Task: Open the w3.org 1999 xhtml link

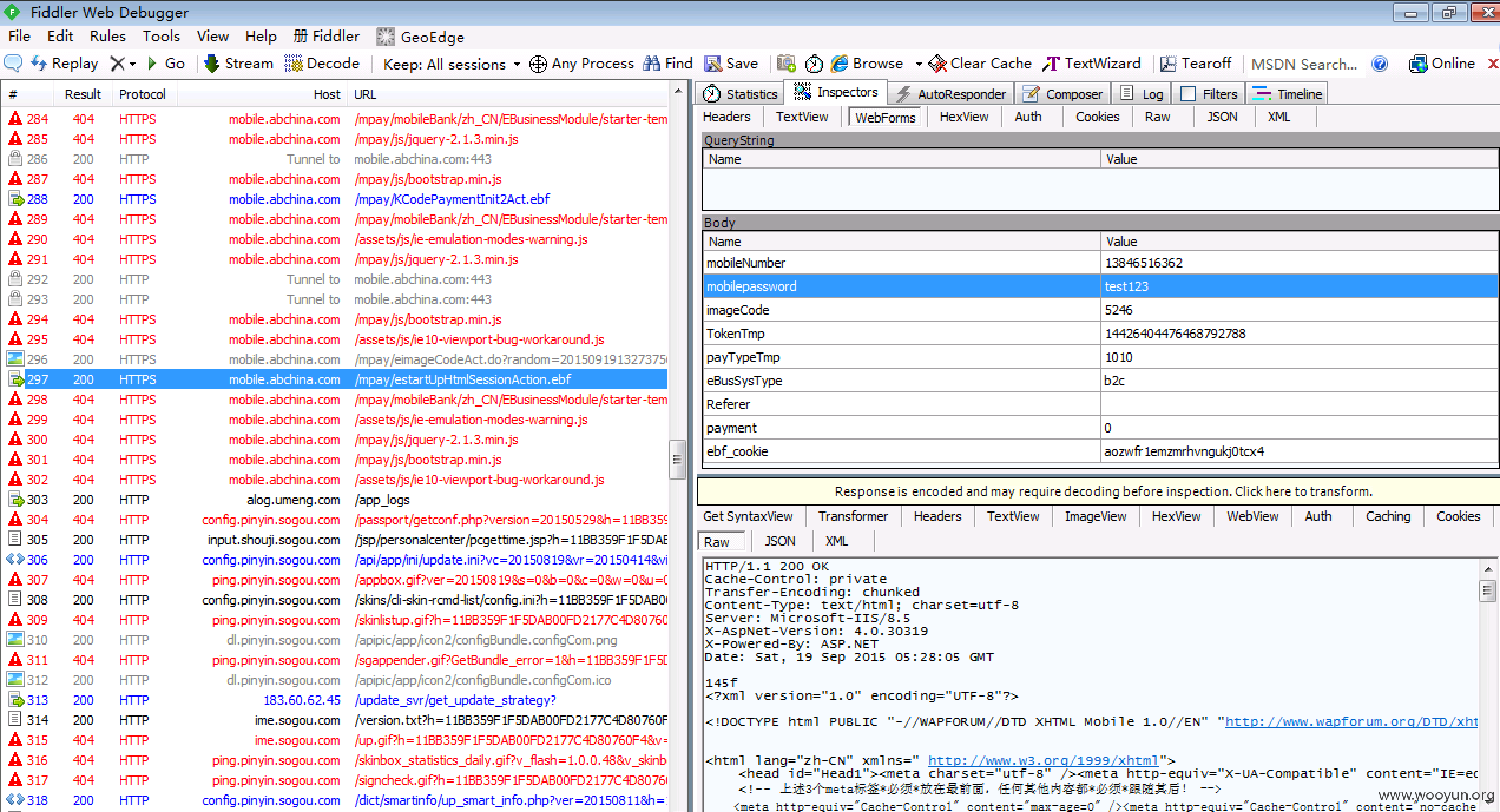Action: tap(1044, 761)
